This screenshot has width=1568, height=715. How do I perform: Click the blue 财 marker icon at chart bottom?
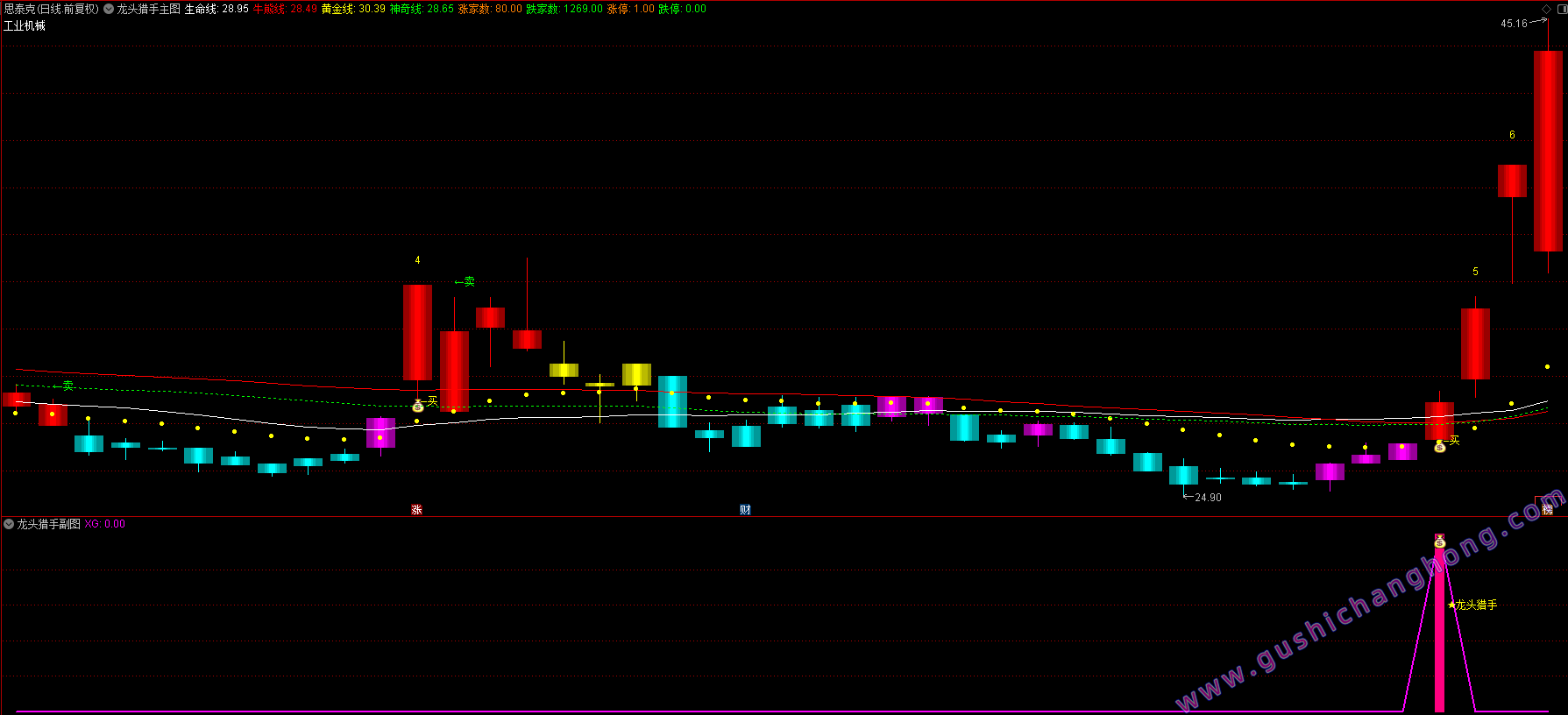pos(745,510)
